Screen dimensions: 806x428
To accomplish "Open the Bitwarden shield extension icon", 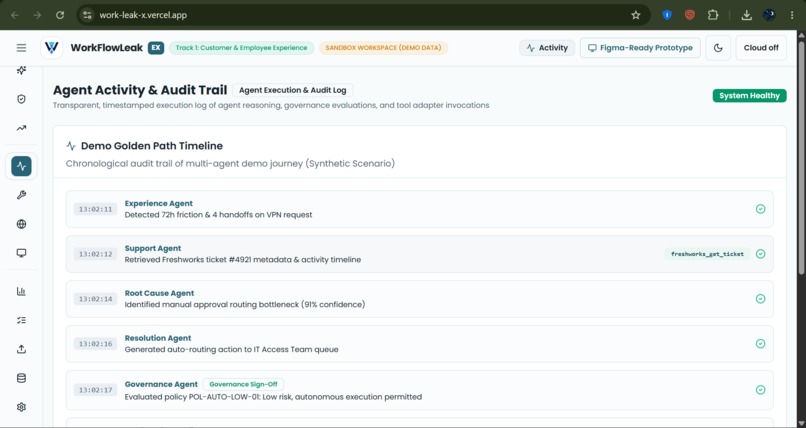I will coord(667,15).
